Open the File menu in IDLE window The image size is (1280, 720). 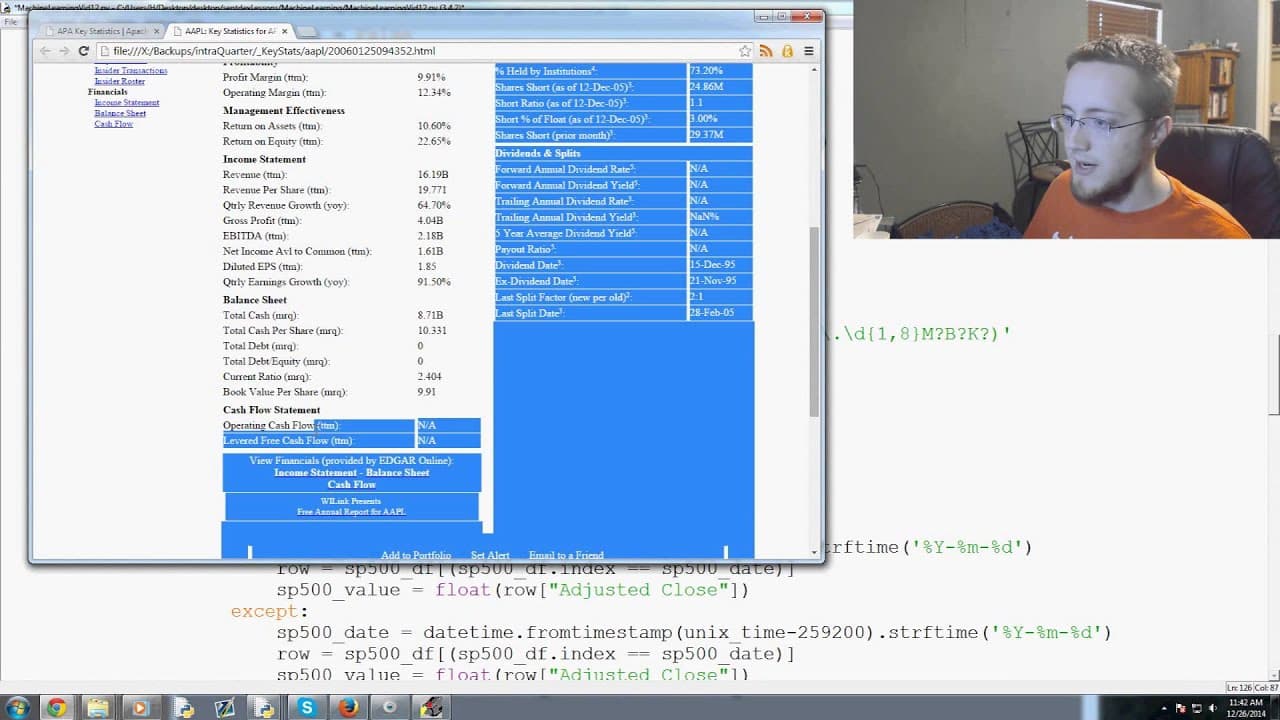click(x=9, y=21)
